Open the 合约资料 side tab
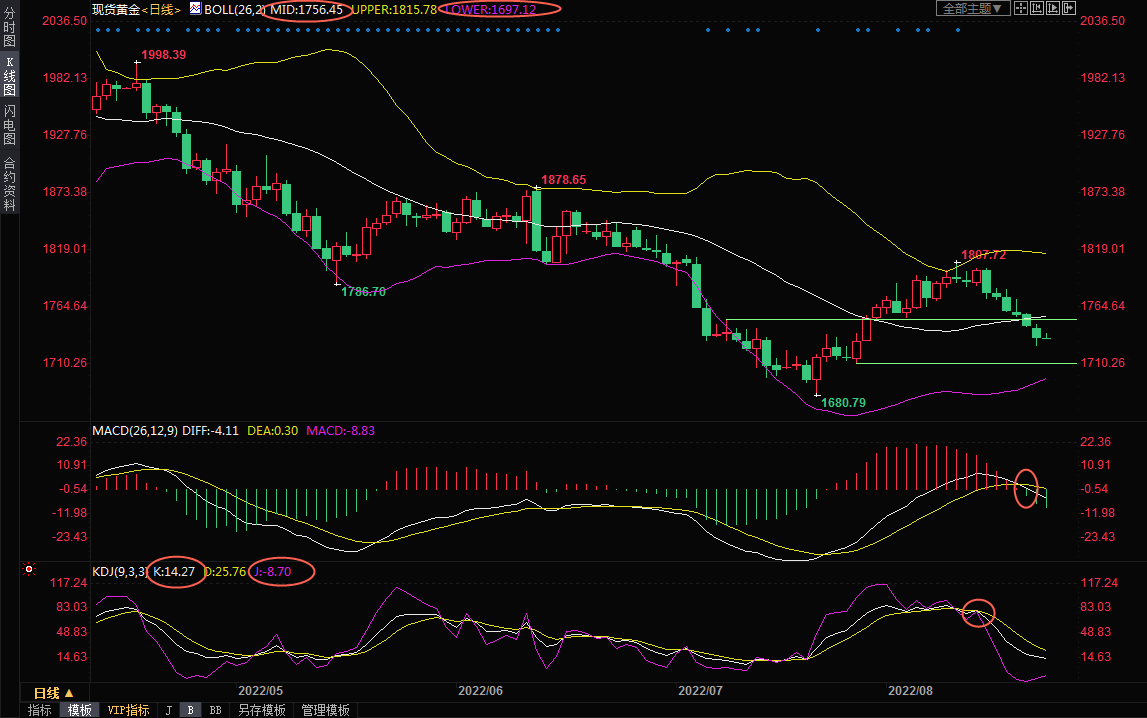 9,184
